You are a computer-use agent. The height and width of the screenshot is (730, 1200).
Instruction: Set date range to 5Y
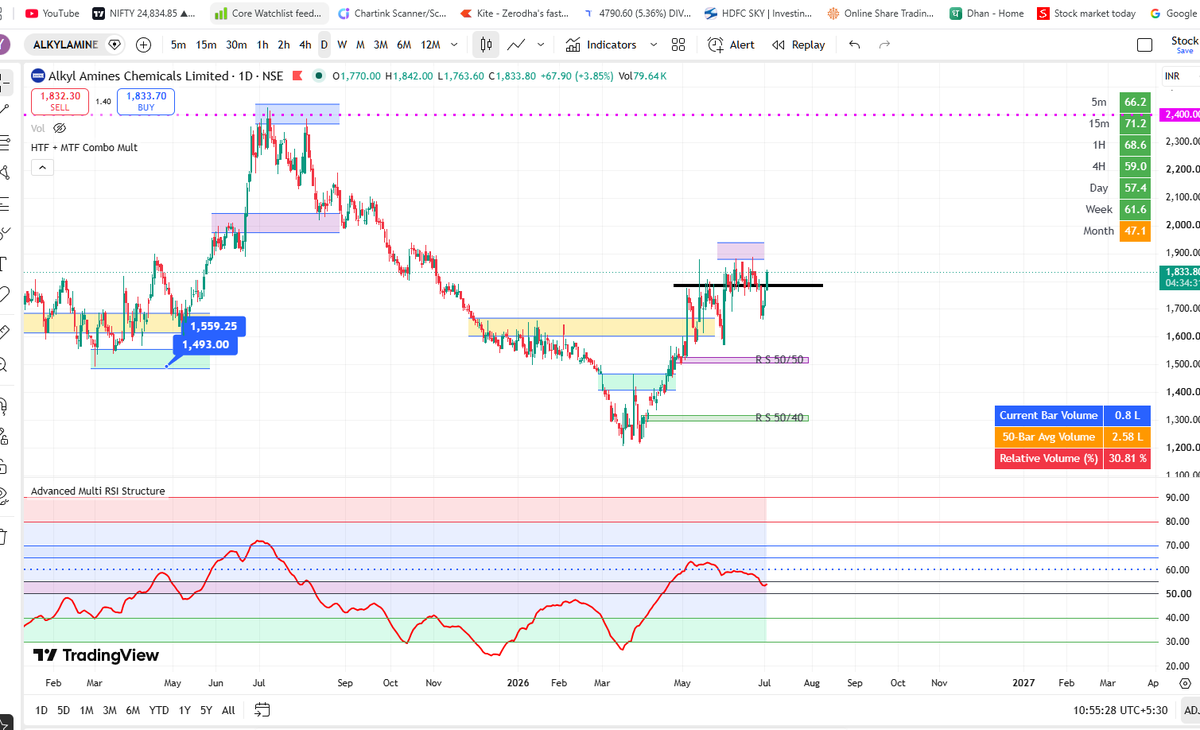click(206, 710)
